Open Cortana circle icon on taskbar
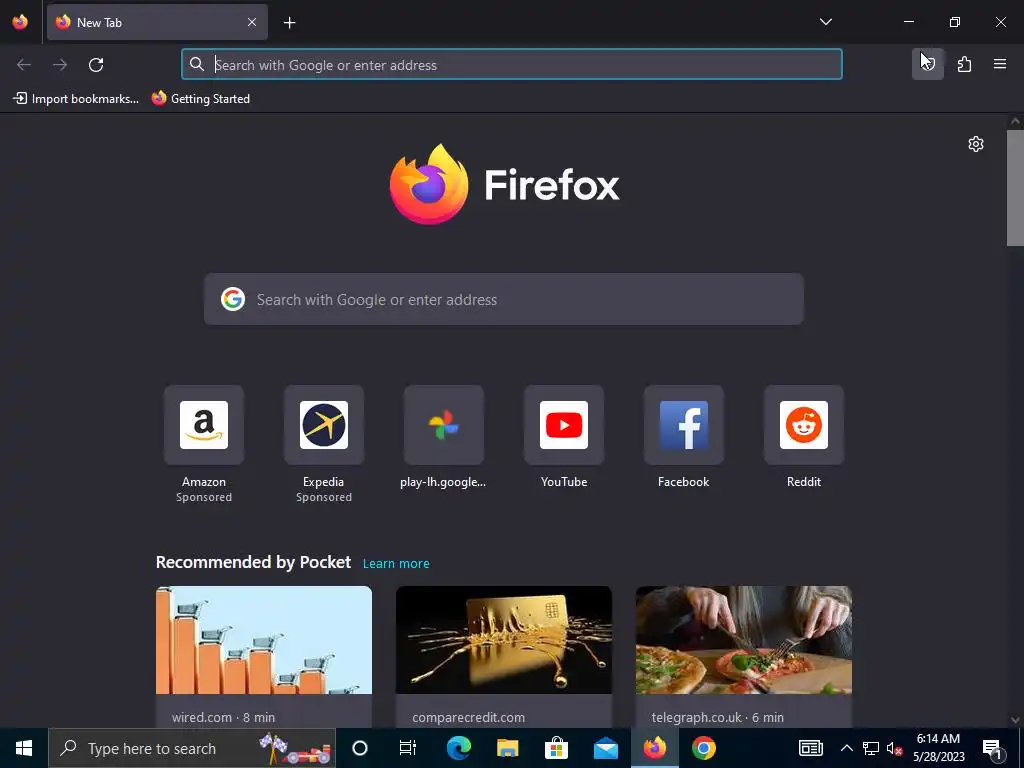Screen dimensions: 1024x768 [x=360, y=748]
